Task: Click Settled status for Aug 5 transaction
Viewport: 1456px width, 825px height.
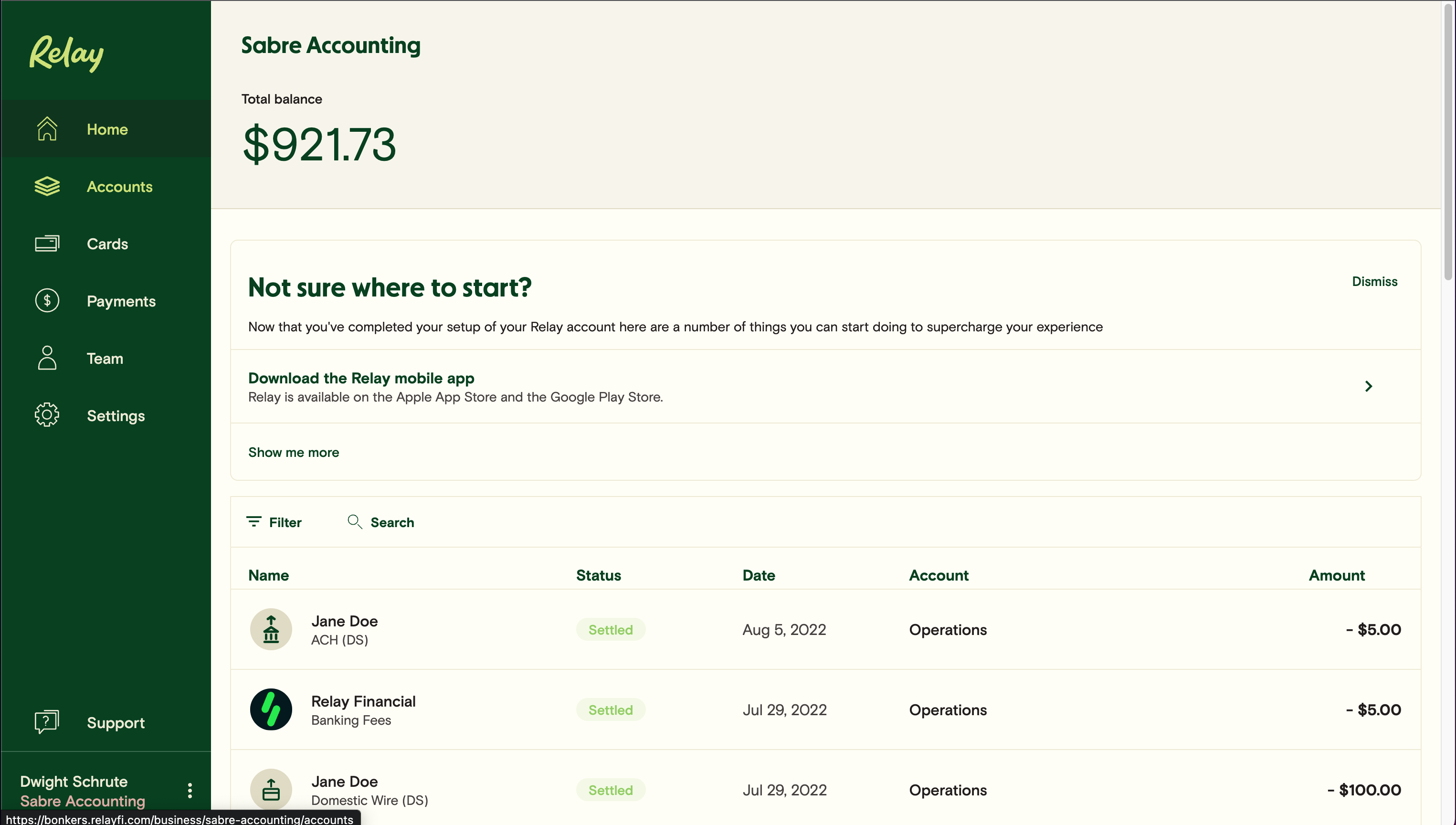Action: pos(610,630)
